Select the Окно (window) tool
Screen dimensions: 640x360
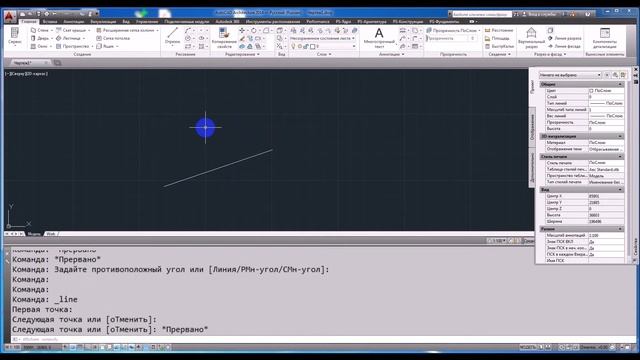(x=39, y=46)
